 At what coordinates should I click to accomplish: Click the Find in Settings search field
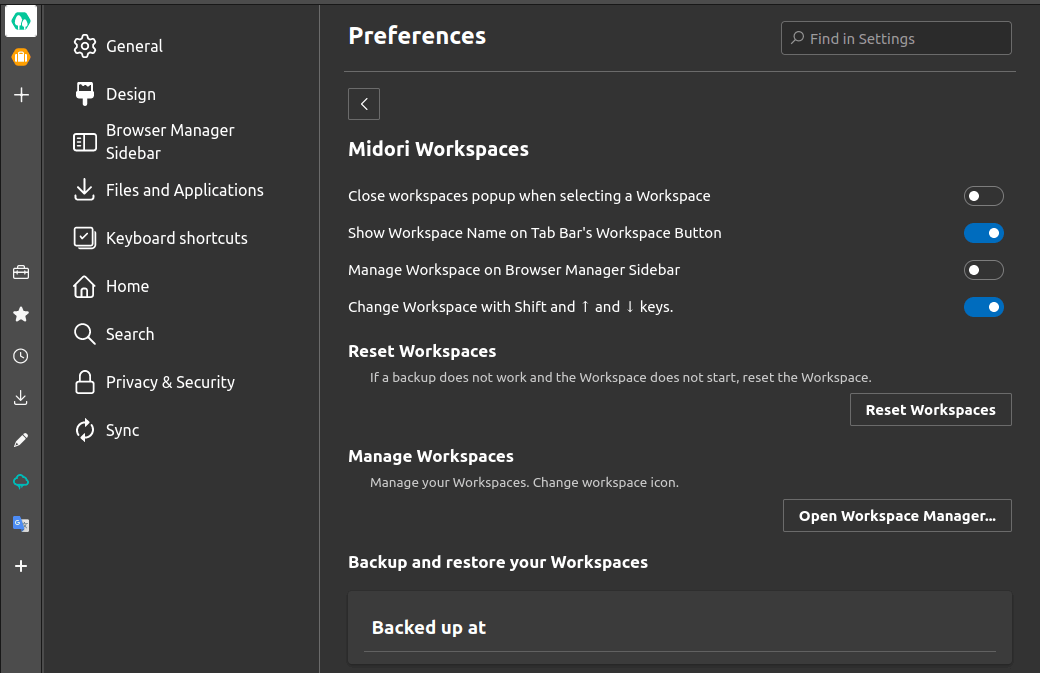tap(895, 38)
